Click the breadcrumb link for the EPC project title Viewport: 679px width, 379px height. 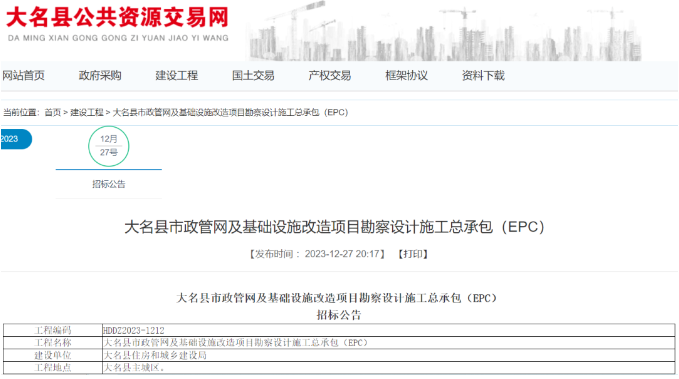click(x=230, y=113)
